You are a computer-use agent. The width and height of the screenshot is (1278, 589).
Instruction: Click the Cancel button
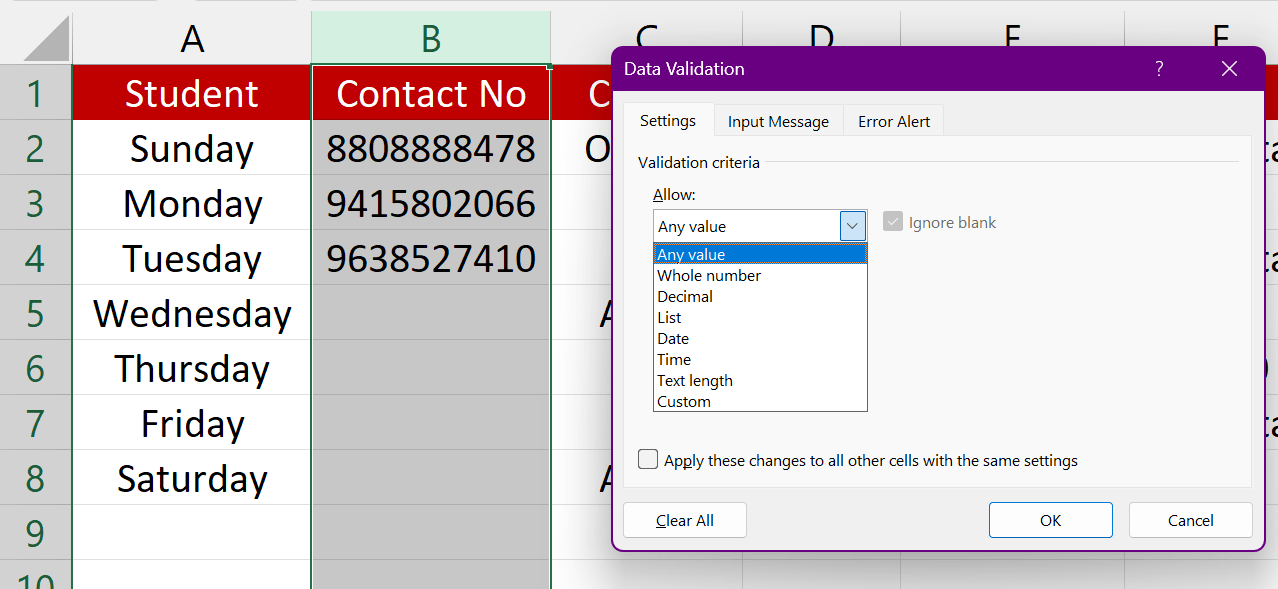tap(1190, 520)
